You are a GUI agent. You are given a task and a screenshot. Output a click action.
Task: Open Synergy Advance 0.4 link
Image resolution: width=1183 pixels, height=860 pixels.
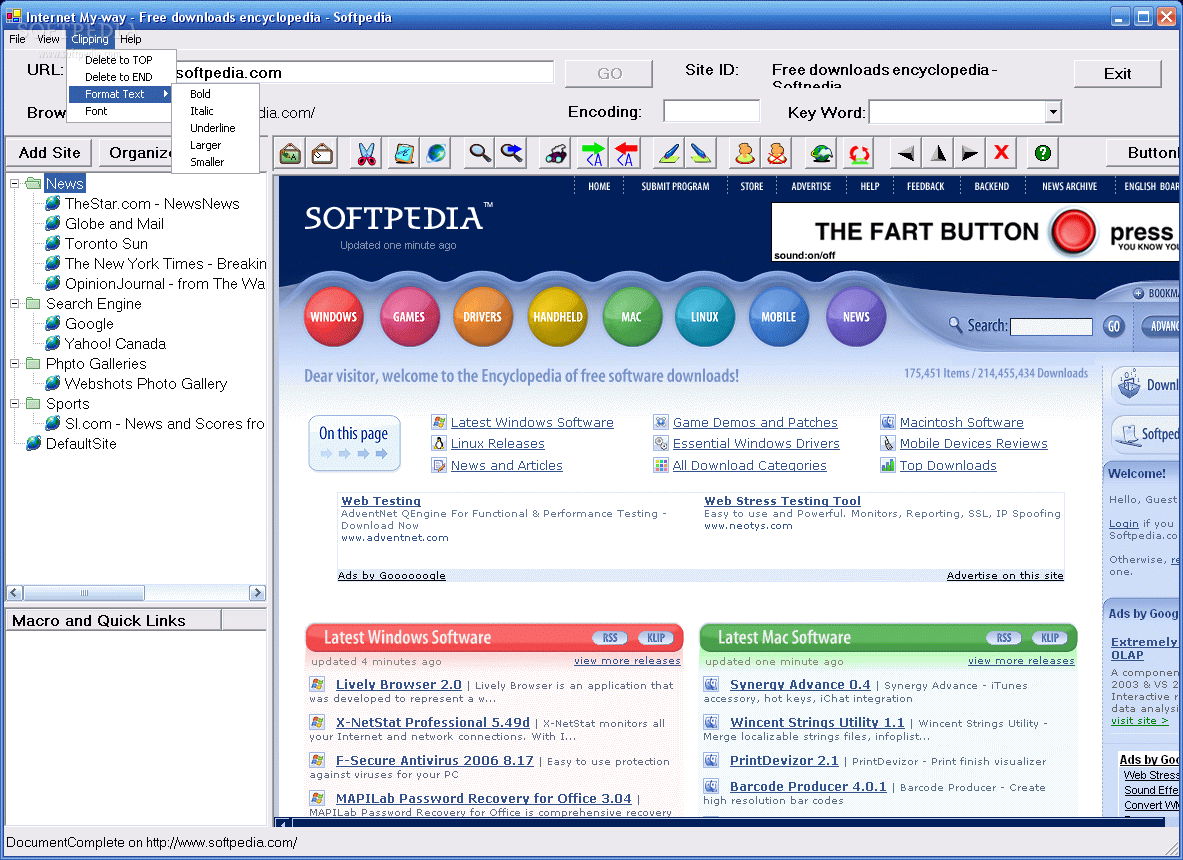(x=800, y=684)
